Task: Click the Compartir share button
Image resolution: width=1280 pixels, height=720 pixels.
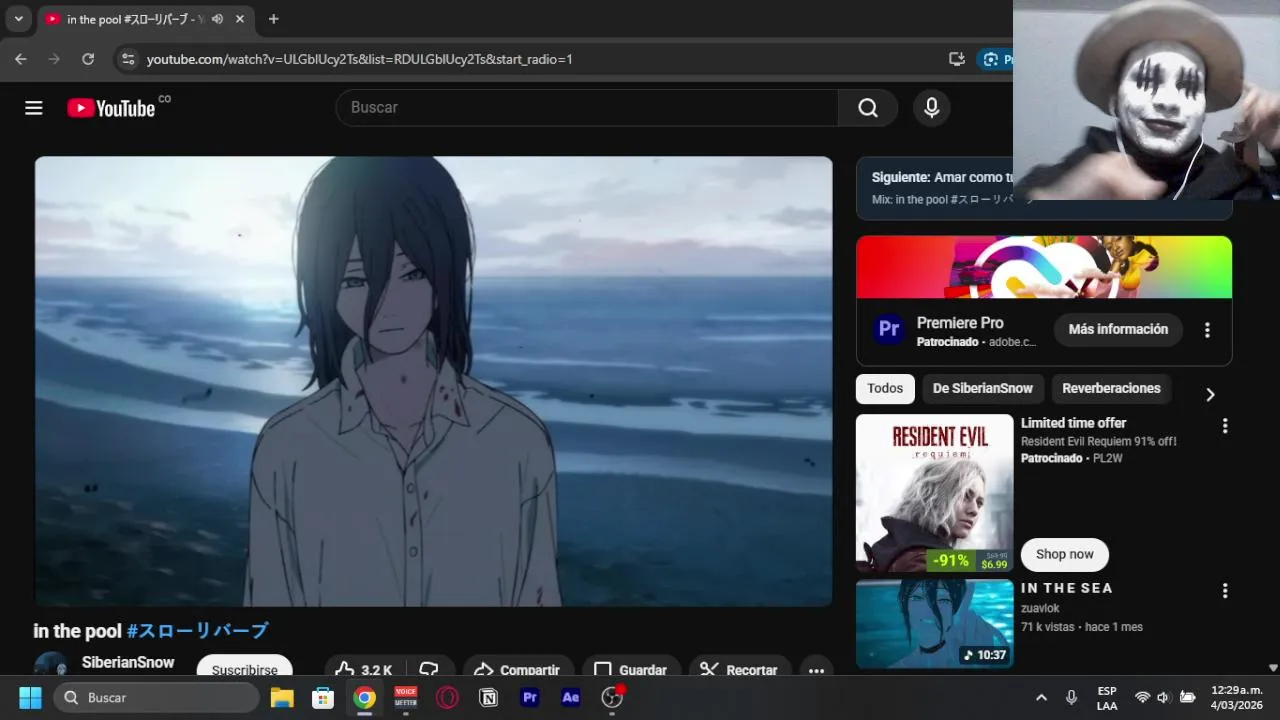Action: click(517, 669)
